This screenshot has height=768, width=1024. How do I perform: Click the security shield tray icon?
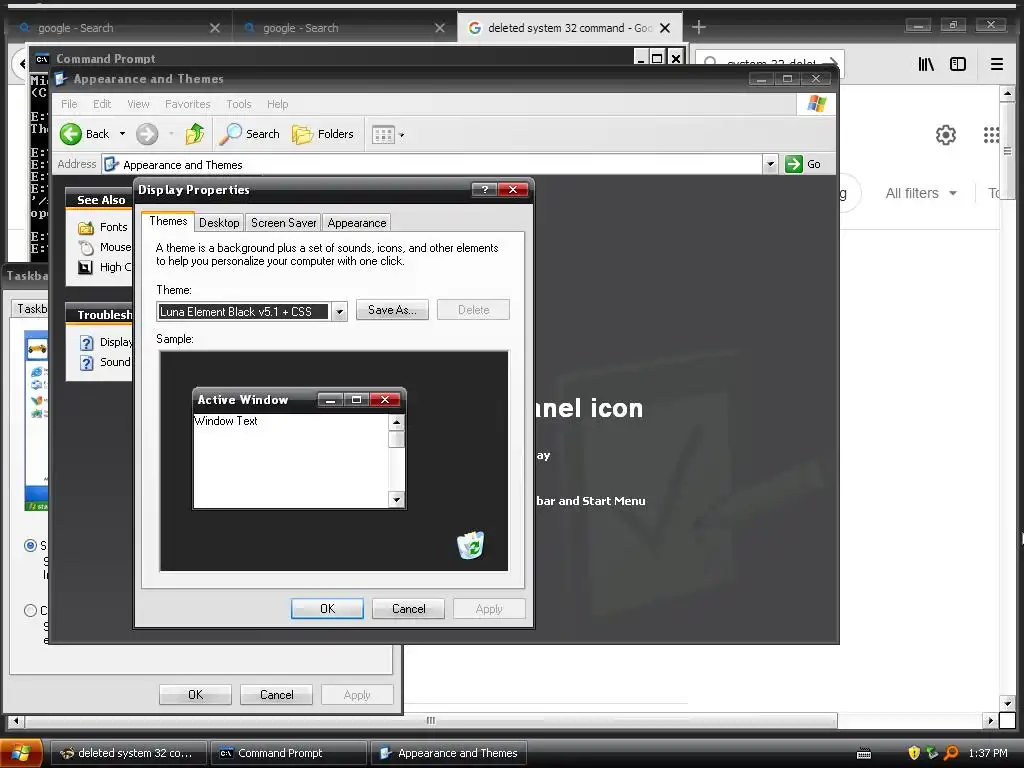[914, 753]
